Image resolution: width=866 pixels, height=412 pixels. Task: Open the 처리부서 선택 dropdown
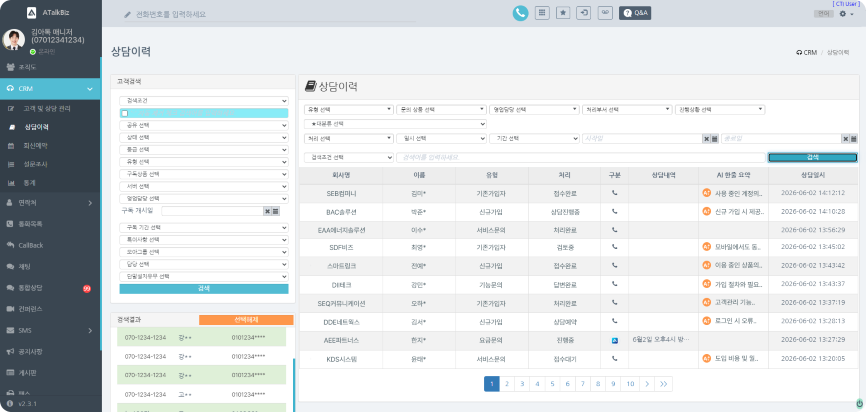pos(627,109)
